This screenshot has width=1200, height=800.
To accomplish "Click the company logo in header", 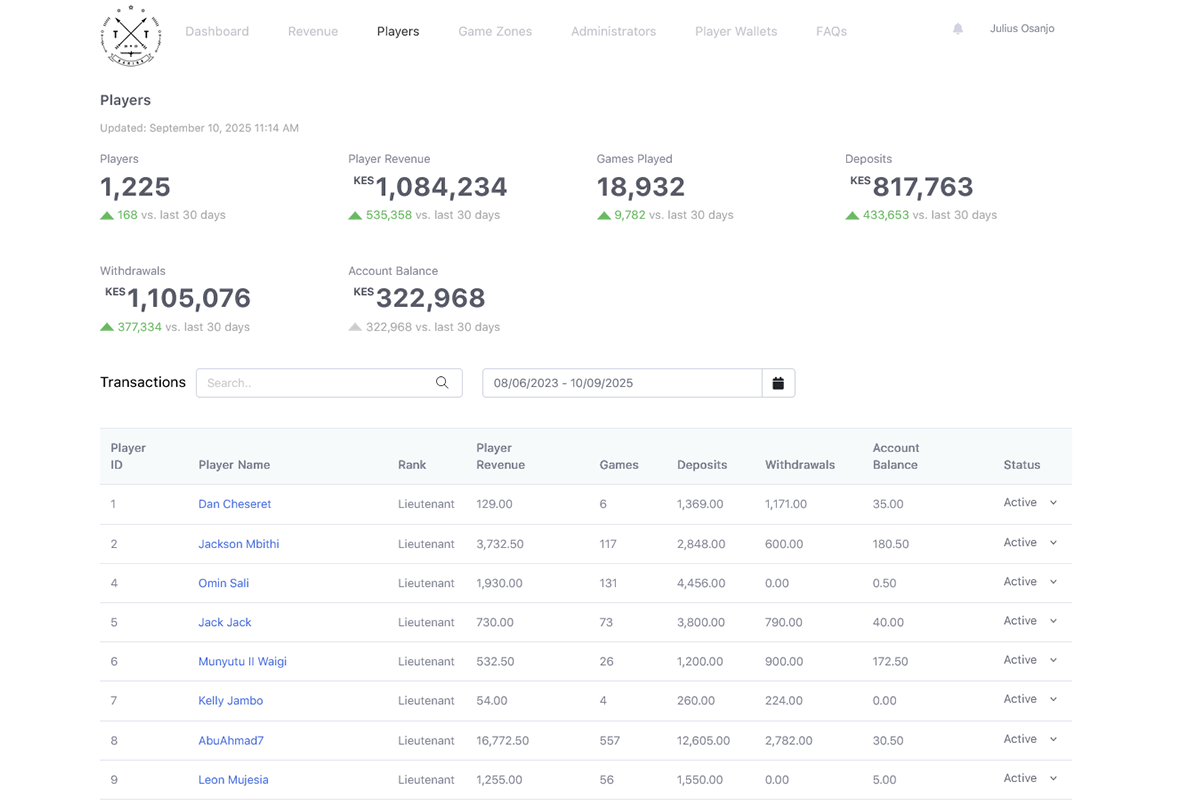I will (131, 35).
